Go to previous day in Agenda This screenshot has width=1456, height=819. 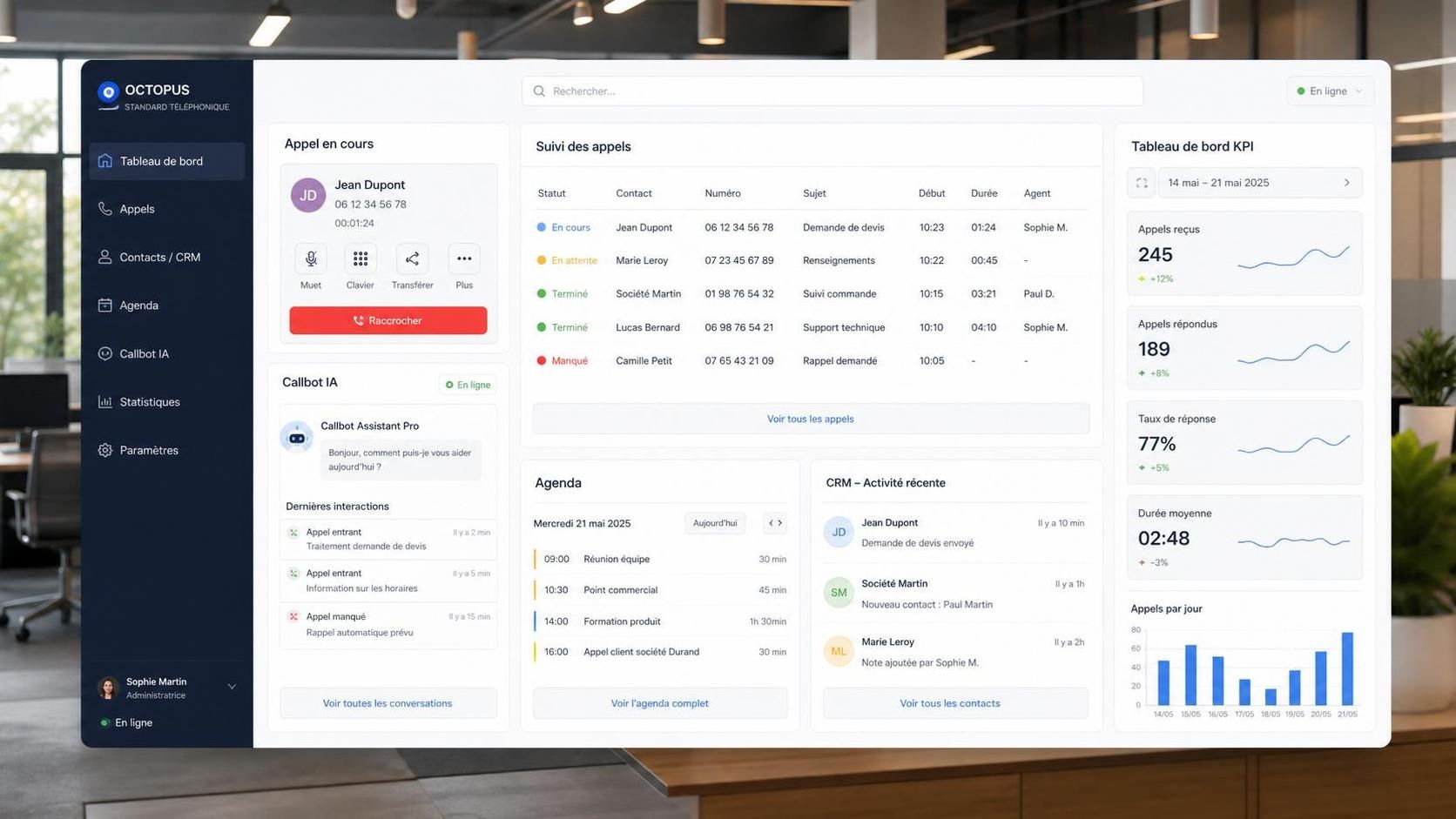pyautogui.click(x=771, y=523)
